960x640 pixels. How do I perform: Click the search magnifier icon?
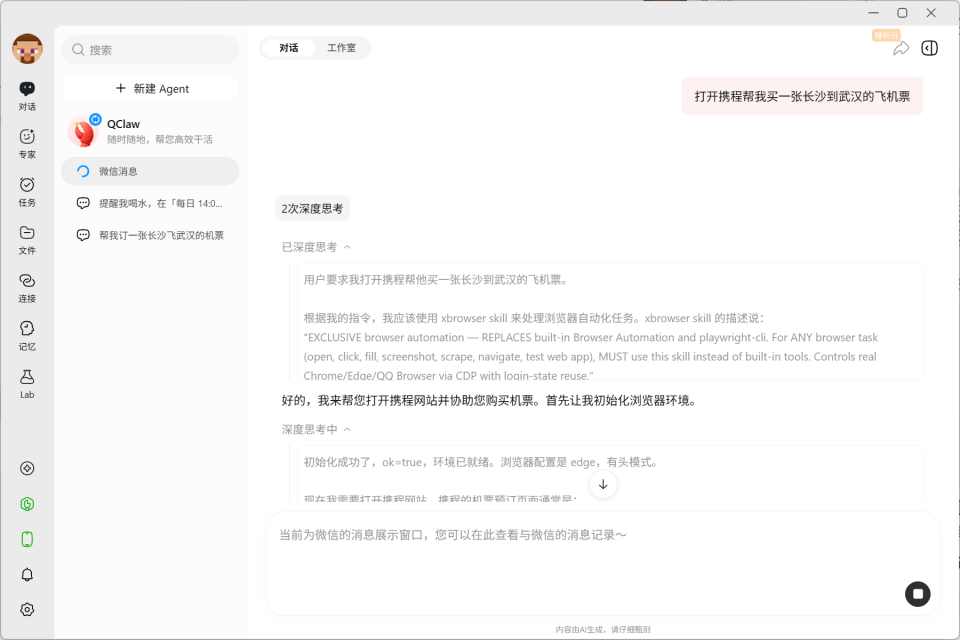(78, 50)
